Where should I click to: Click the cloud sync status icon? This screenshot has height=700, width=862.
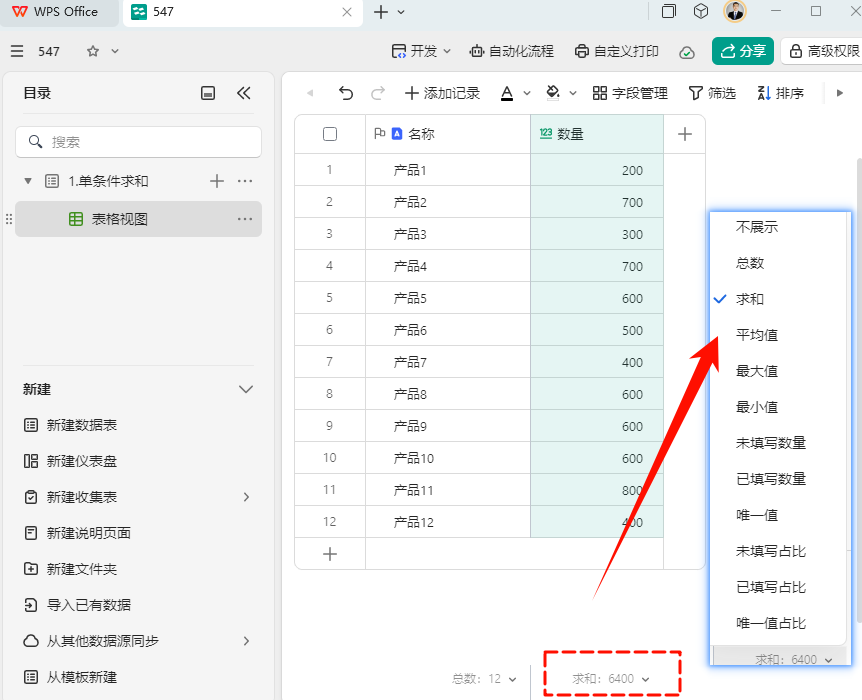[687, 52]
